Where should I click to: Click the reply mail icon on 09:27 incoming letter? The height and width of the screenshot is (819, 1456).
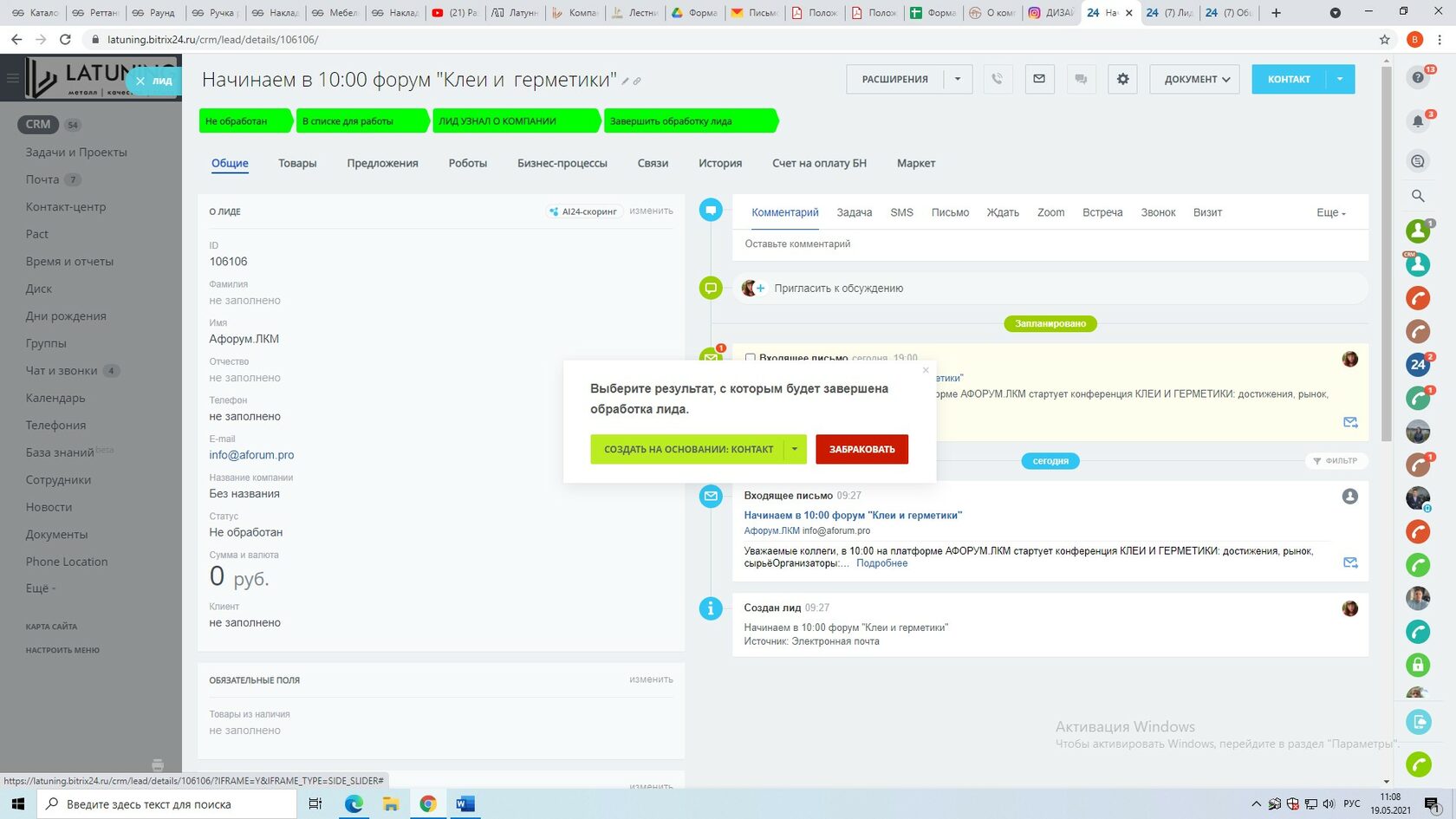[1350, 562]
